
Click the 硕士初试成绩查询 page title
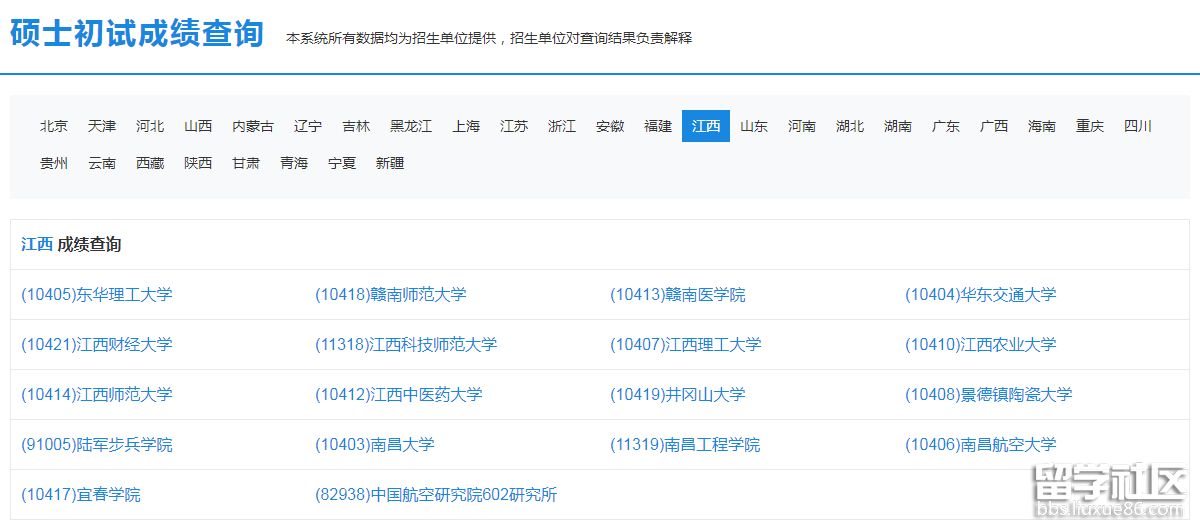[137, 33]
